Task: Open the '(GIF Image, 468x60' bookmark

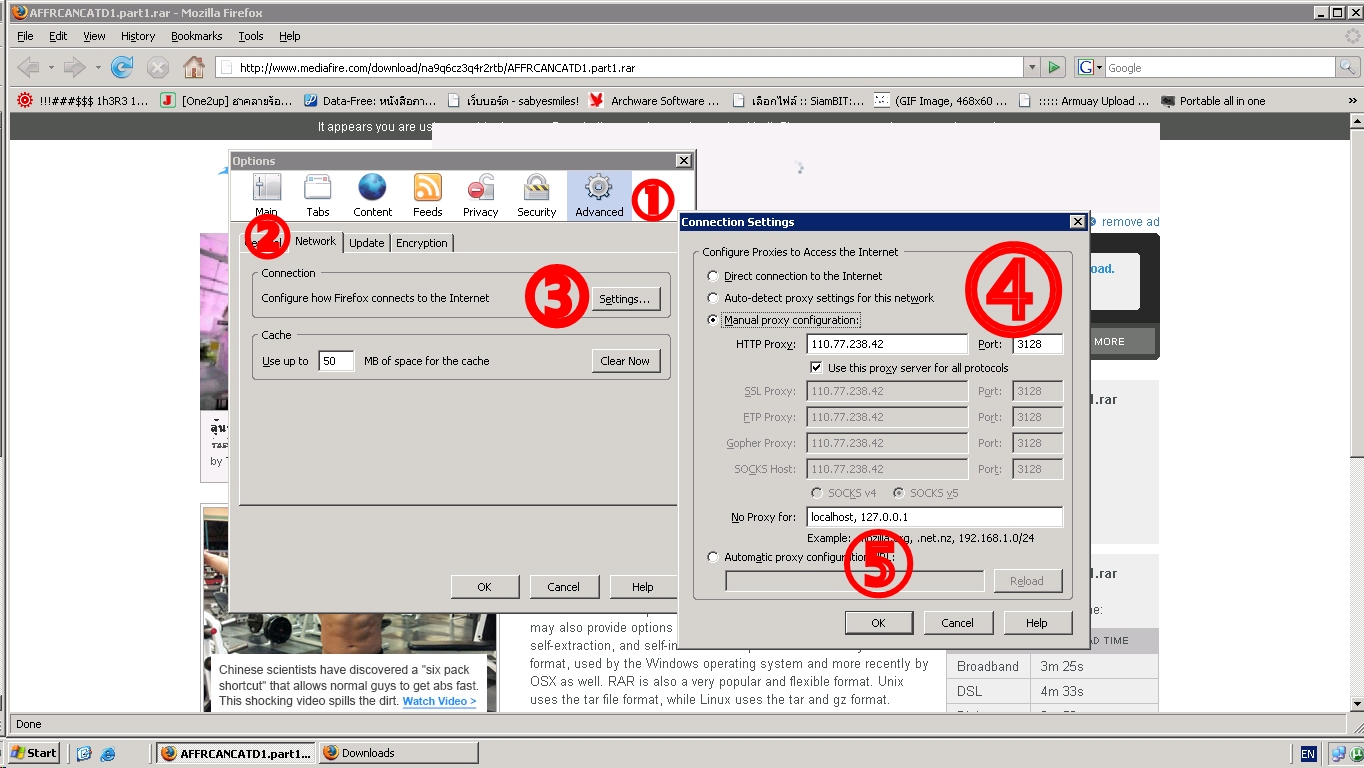Action: pyautogui.click(x=941, y=101)
